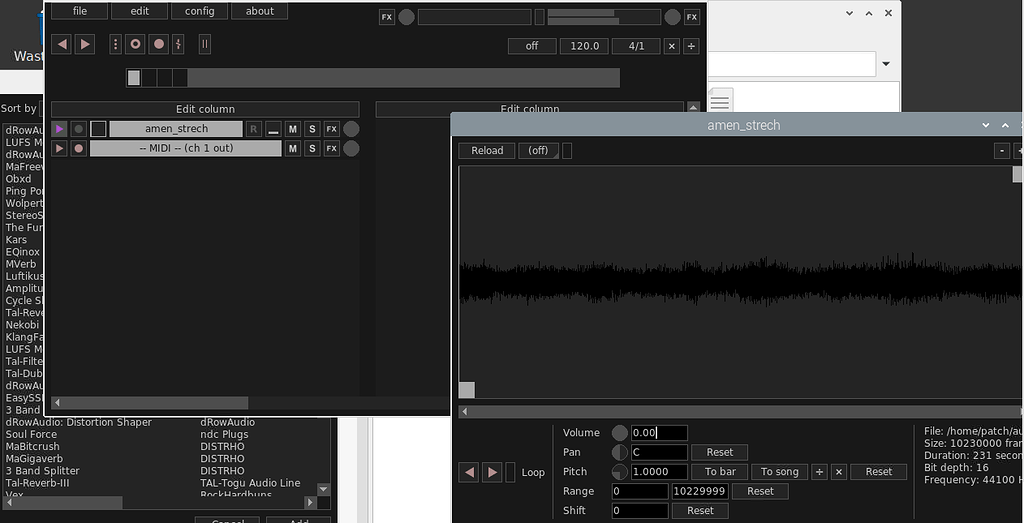The width and height of the screenshot is (1024, 523).
Task: Toggle R read-actions on amen_strech
Action: tap(253, 129)
